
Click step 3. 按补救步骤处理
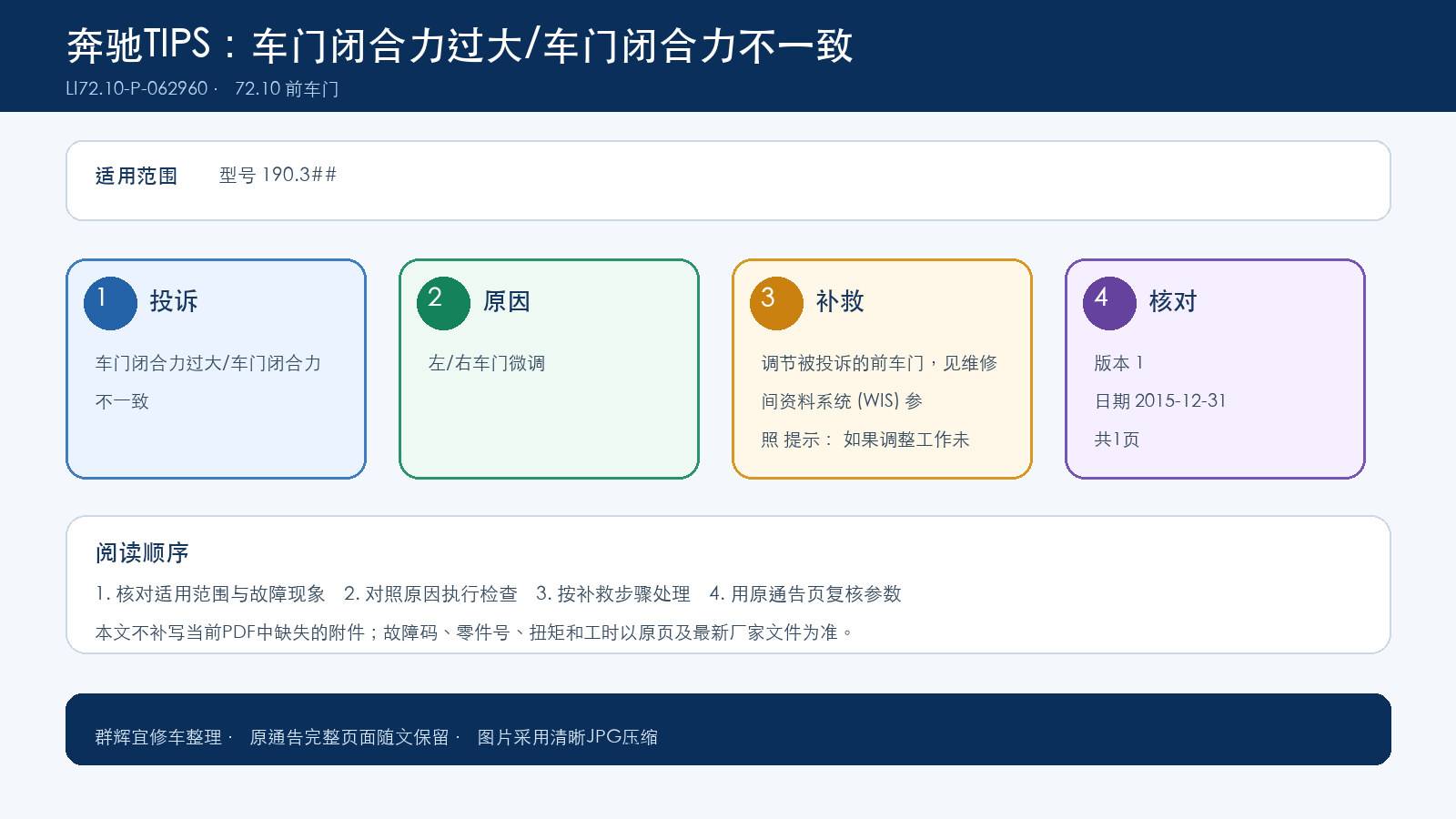coord(613,594)
